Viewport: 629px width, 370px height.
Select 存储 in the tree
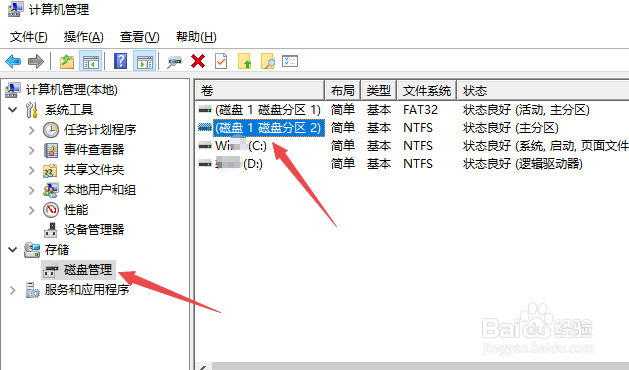click(x=57, y=250)
